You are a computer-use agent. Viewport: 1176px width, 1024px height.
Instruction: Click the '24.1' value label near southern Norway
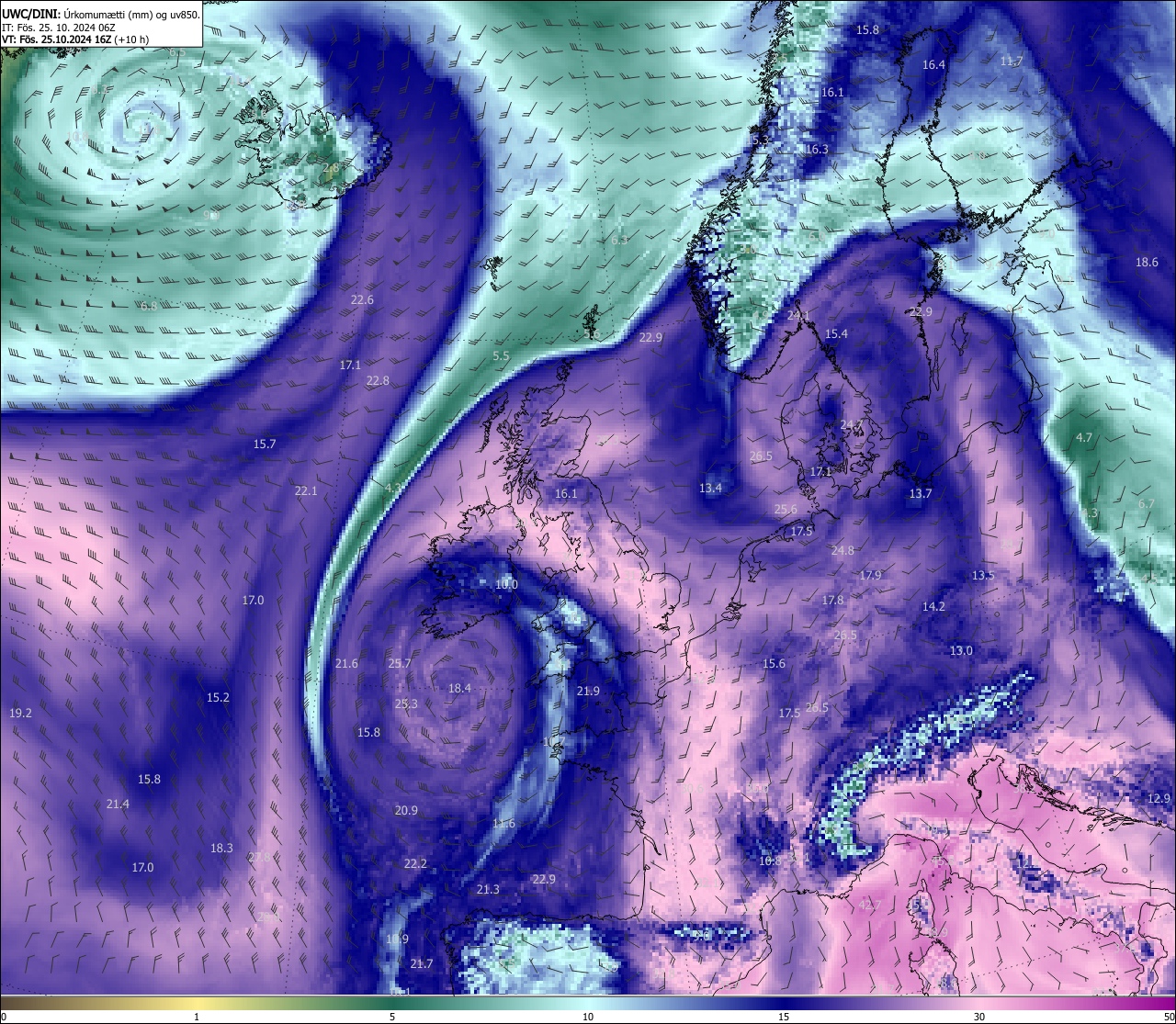click(798, 315)
